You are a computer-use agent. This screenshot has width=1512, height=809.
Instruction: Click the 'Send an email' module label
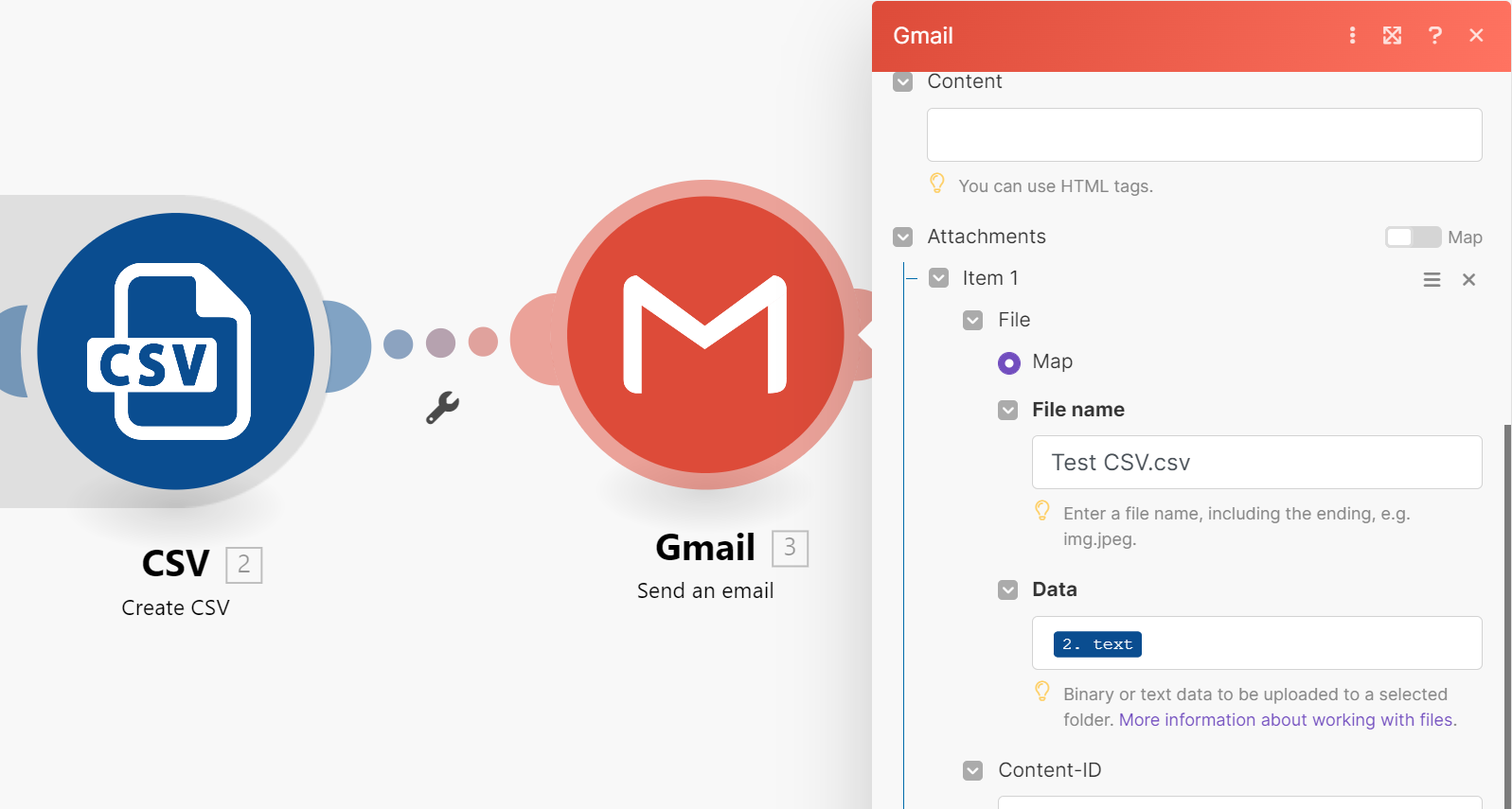pos(705,590)
